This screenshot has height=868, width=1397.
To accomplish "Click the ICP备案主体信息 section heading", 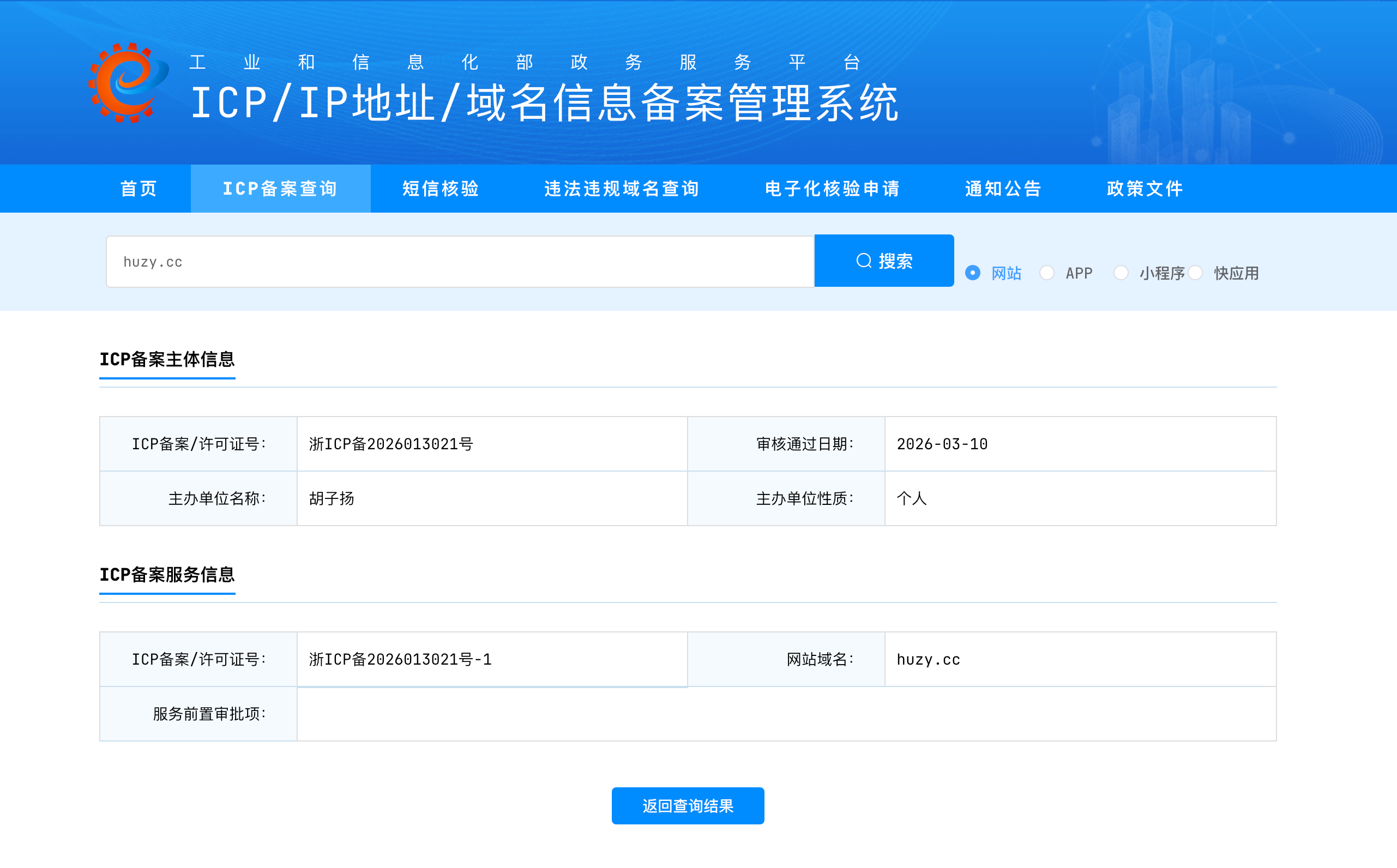I will [167, 359].
